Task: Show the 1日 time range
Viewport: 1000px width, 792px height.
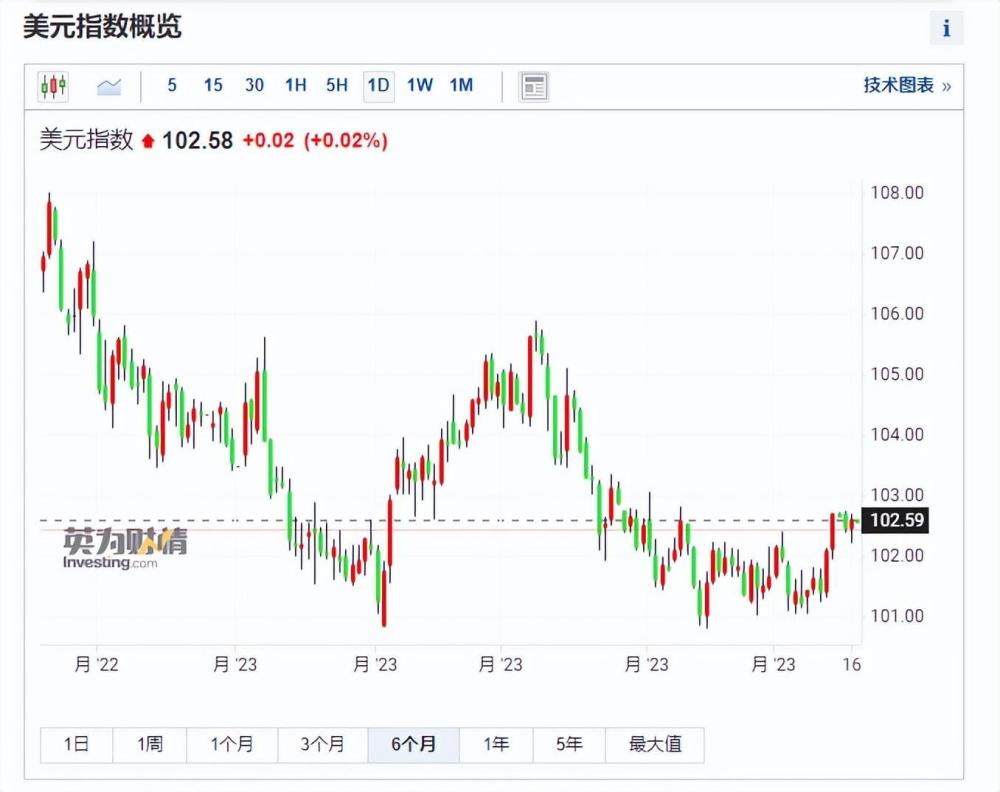Action: 76,745
